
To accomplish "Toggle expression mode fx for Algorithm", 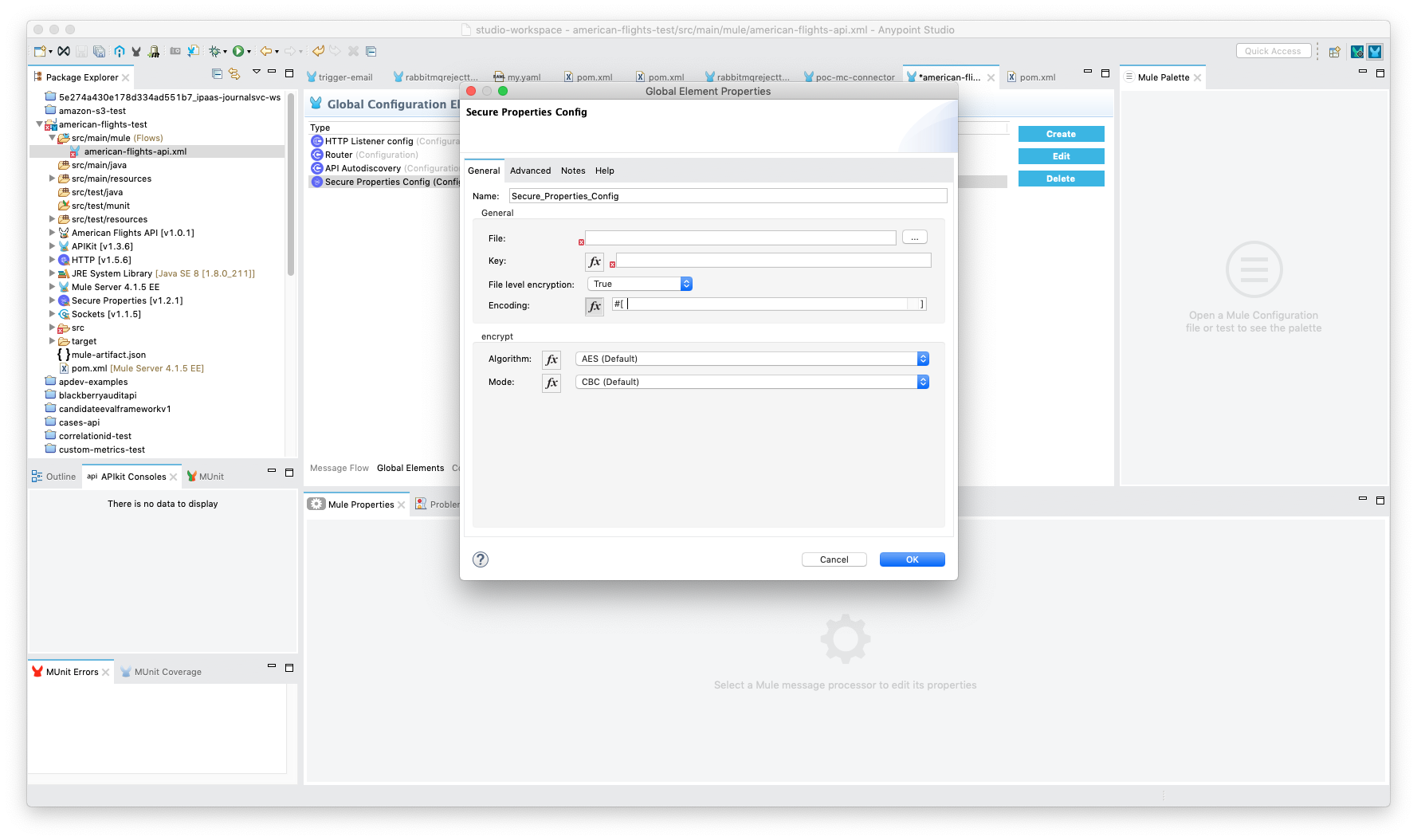I will (x=551, y=359).
